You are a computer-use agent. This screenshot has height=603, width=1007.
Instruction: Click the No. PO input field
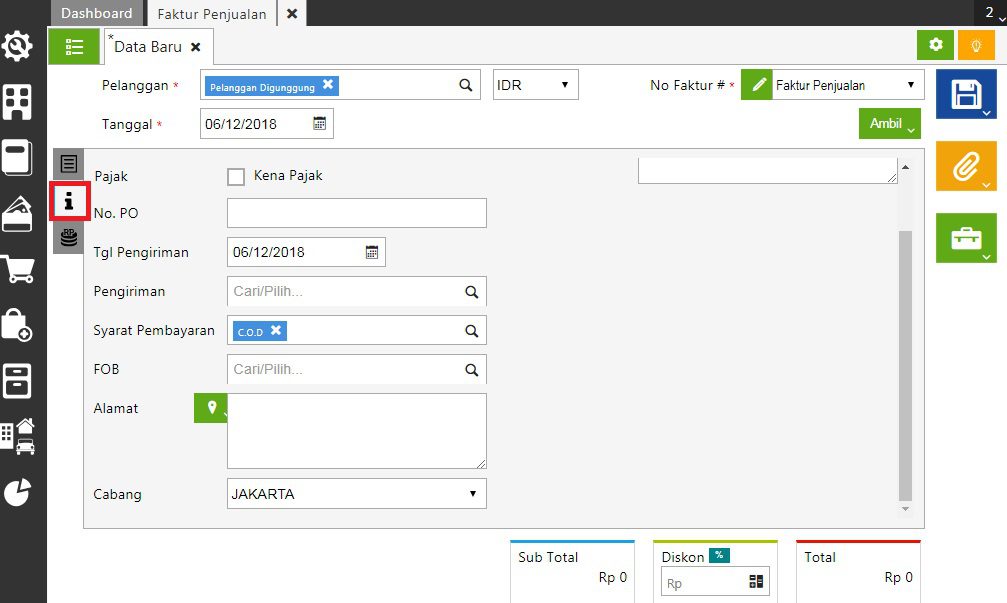click(356, 213)
